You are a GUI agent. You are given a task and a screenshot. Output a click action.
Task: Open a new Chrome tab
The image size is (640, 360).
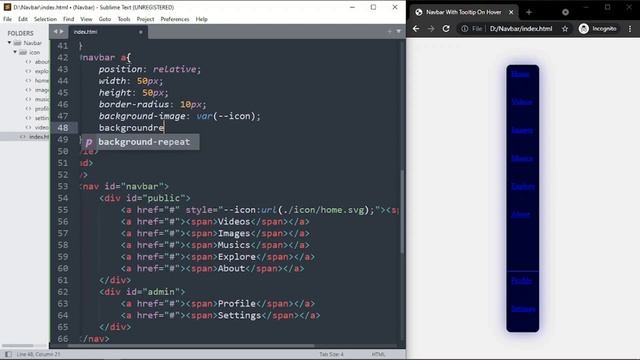tap(529, 12)
